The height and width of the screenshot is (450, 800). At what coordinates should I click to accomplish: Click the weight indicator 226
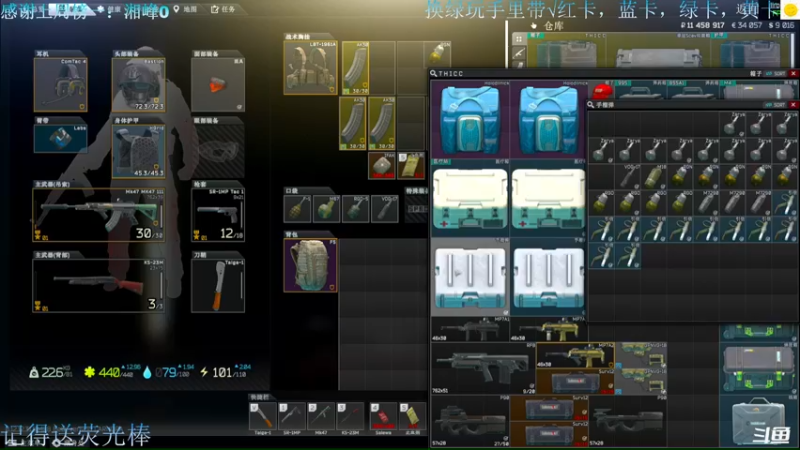52,372
